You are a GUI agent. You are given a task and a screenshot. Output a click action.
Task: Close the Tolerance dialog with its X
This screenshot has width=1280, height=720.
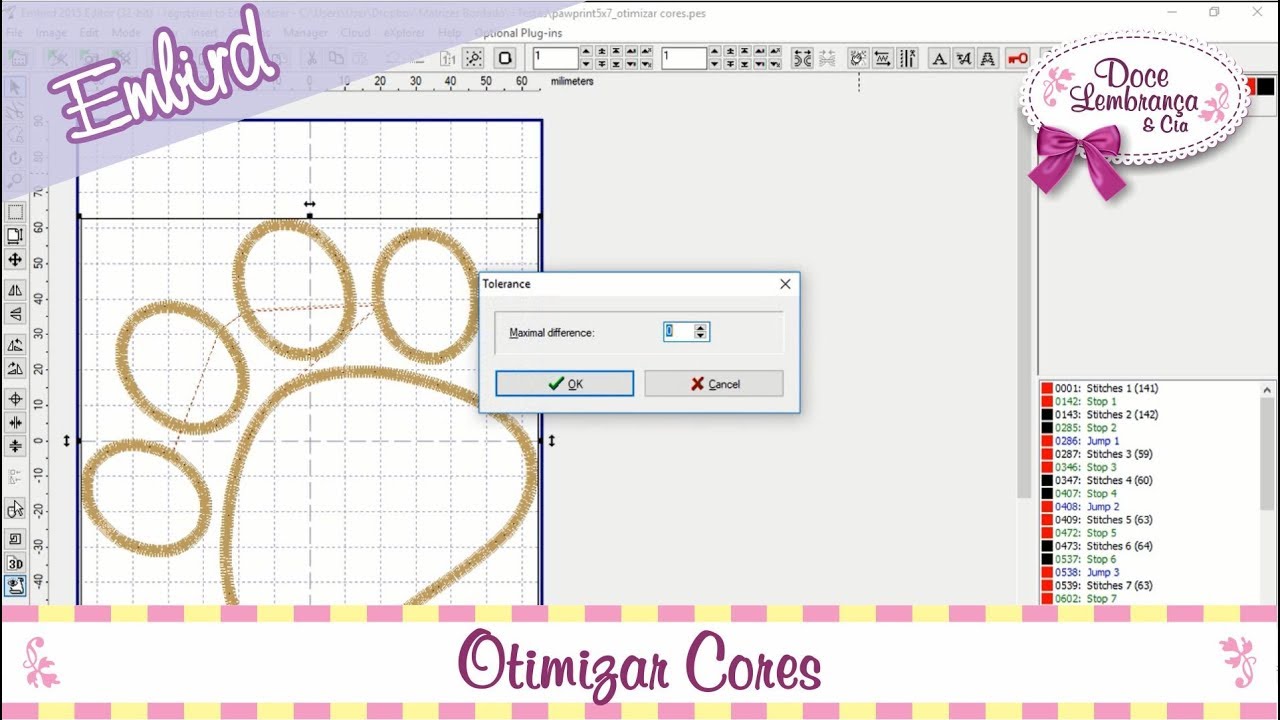click(785, 284)
